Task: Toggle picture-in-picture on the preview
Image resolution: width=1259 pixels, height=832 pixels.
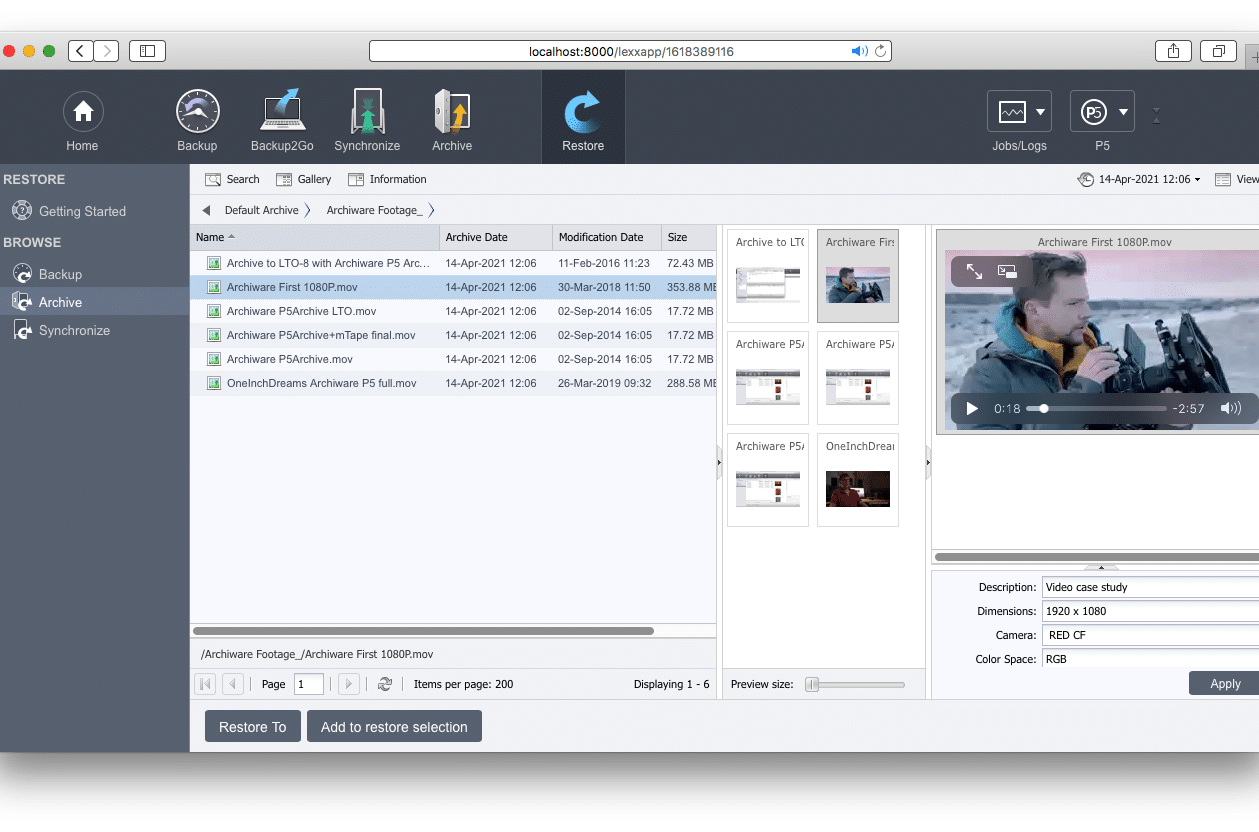Action: point(1007,271)
